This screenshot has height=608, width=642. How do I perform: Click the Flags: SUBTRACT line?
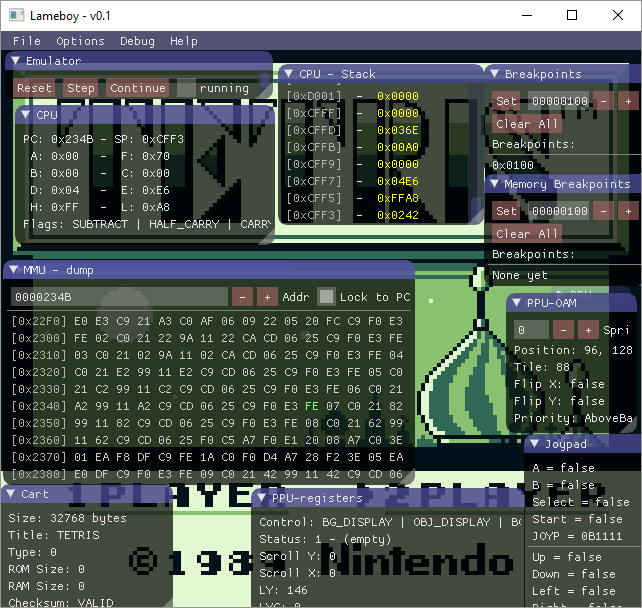[147, 224]
